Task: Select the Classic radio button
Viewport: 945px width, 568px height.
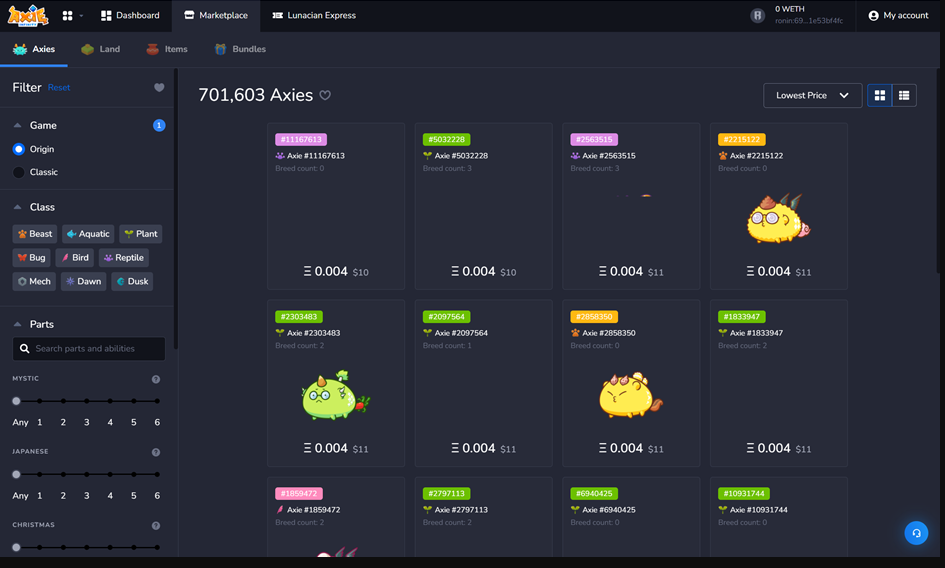Action: click(19, 172)
